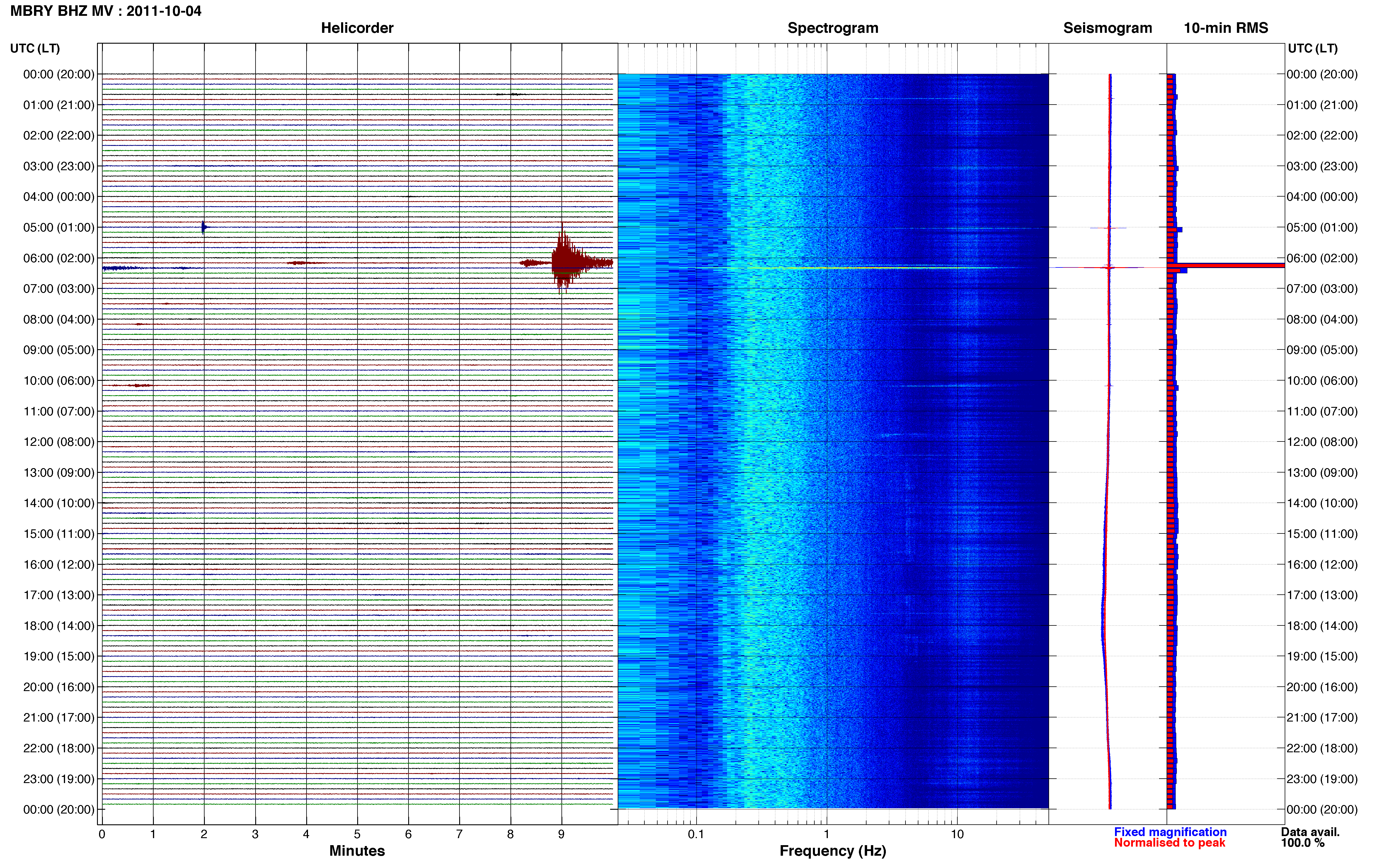The width and height of the screenshot is (1389, 868).
Task: Click the helicorder x-axis tick '2'
Action: tap(204, 835)
